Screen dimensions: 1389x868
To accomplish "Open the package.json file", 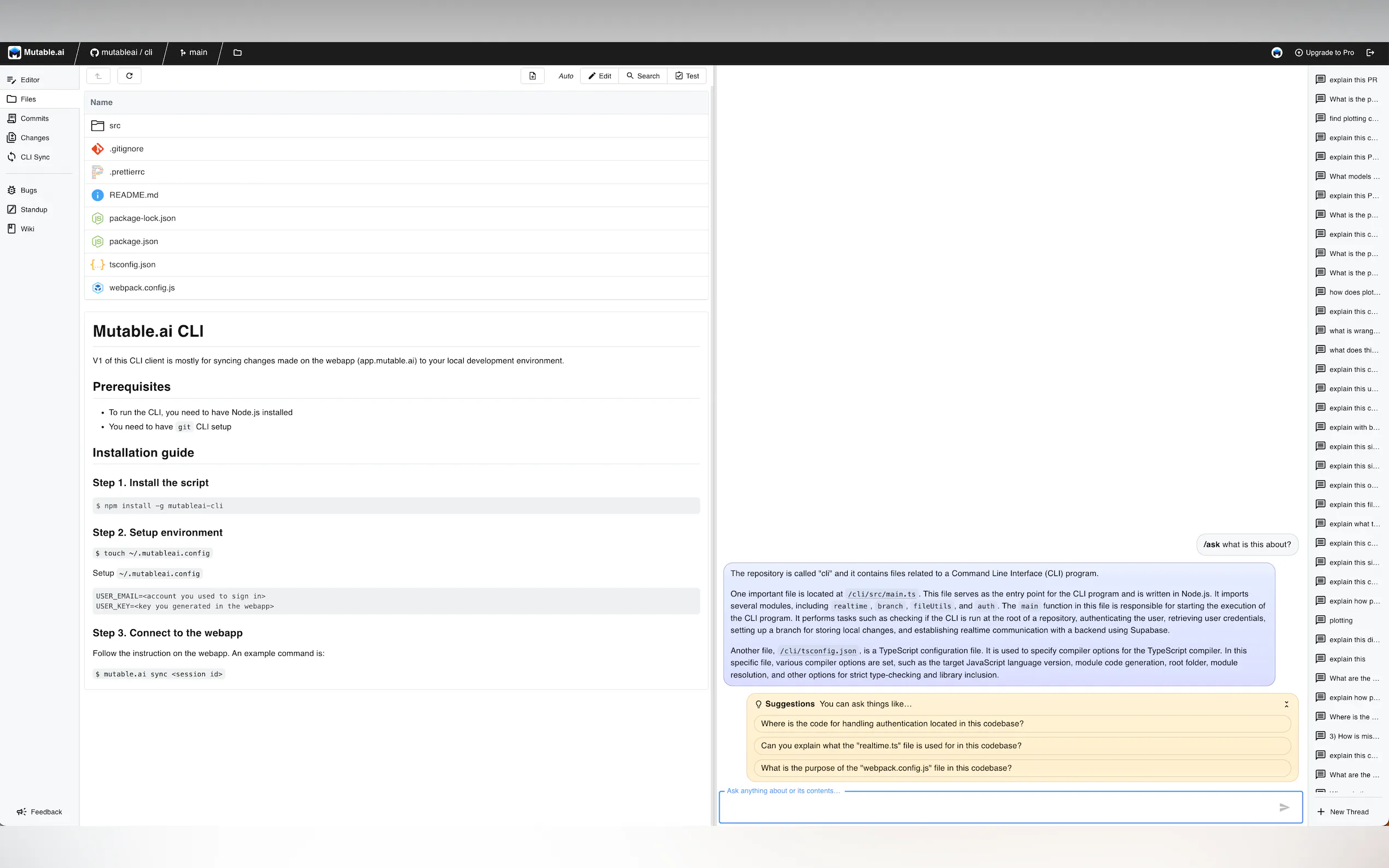I will click(396, 241).
